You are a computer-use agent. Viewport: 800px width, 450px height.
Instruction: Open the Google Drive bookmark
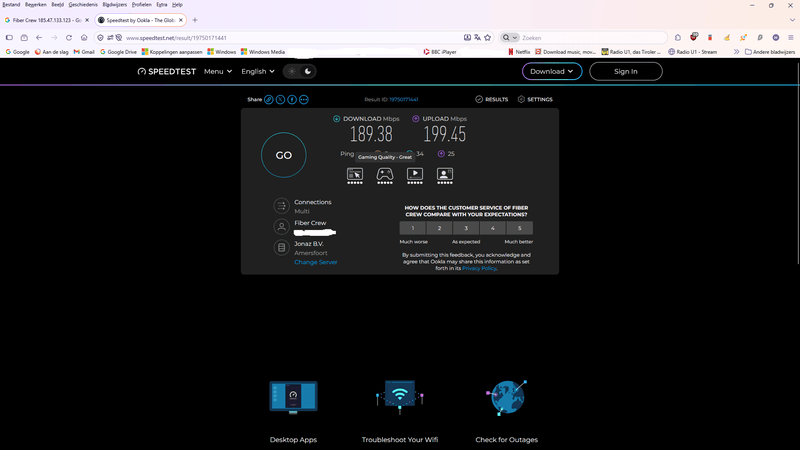click(118, 52)
